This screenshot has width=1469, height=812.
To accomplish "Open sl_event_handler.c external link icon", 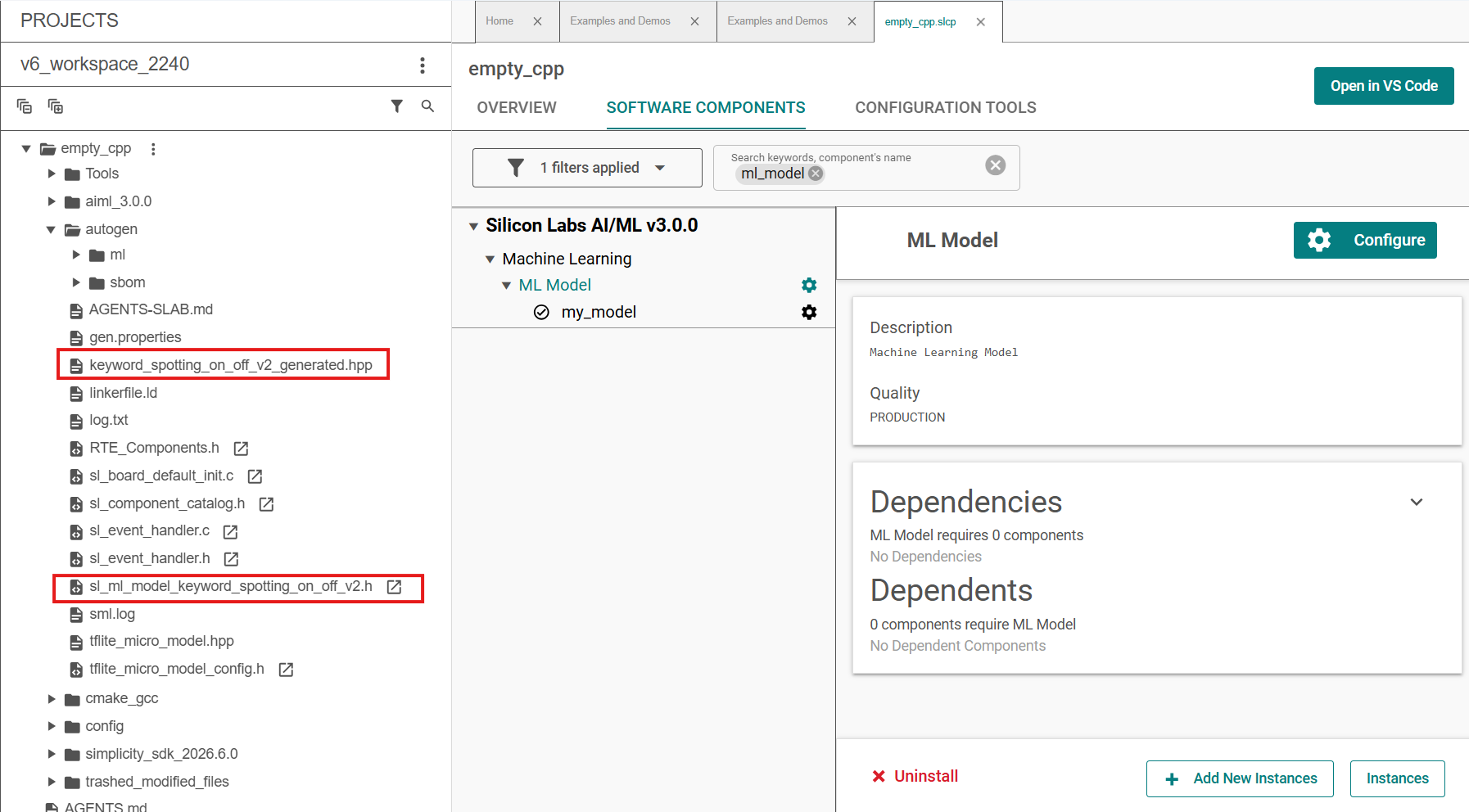I will coord(231,532).
